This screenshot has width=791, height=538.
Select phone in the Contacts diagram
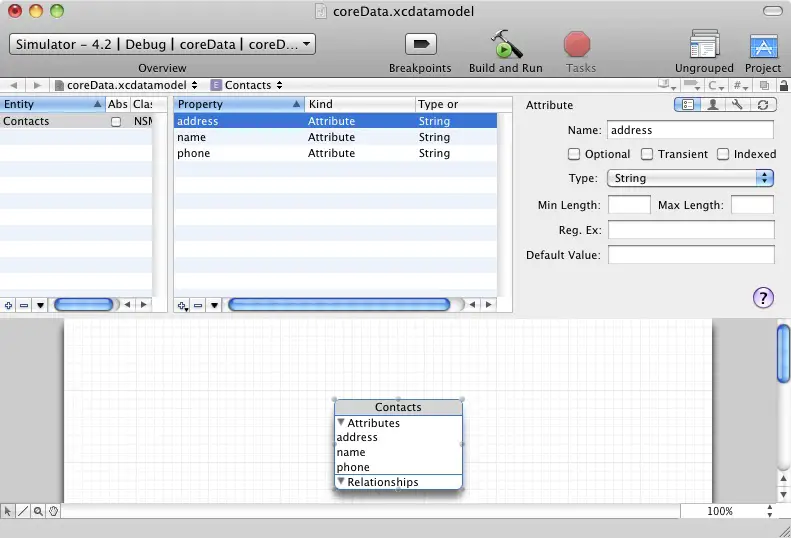point(353,467)
